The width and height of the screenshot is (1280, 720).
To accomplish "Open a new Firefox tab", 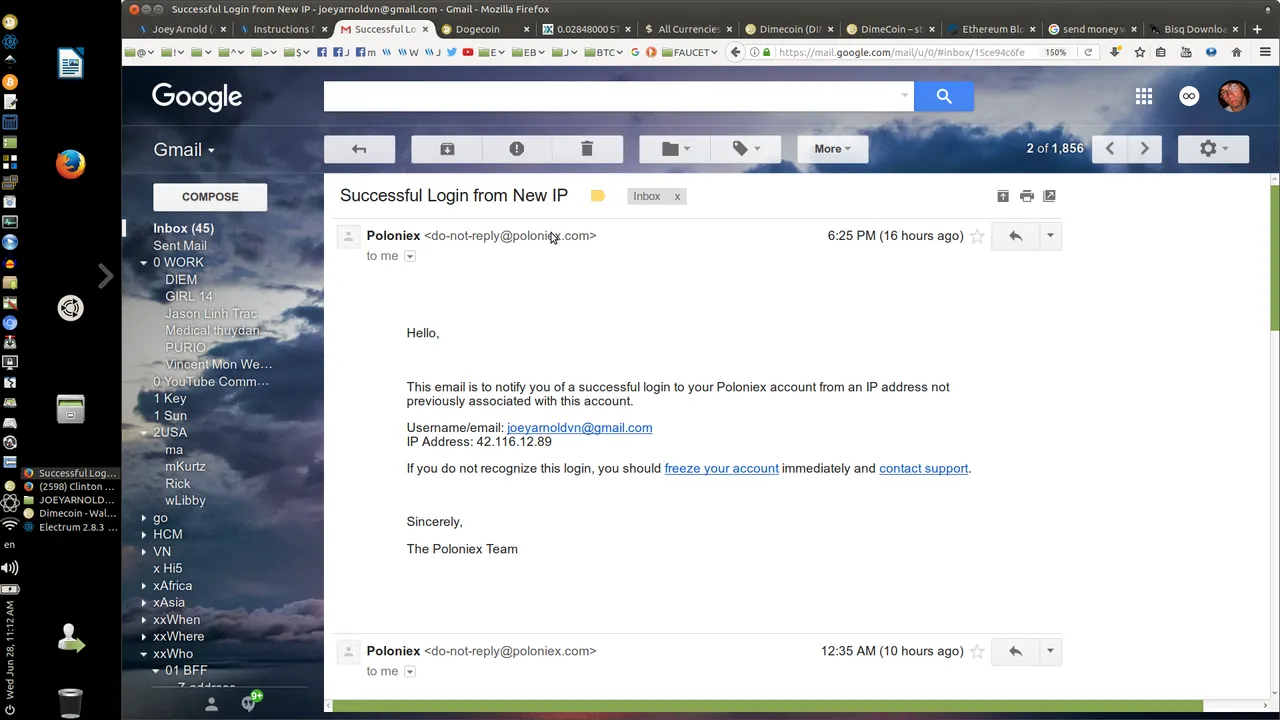I will pos(1257,29).
